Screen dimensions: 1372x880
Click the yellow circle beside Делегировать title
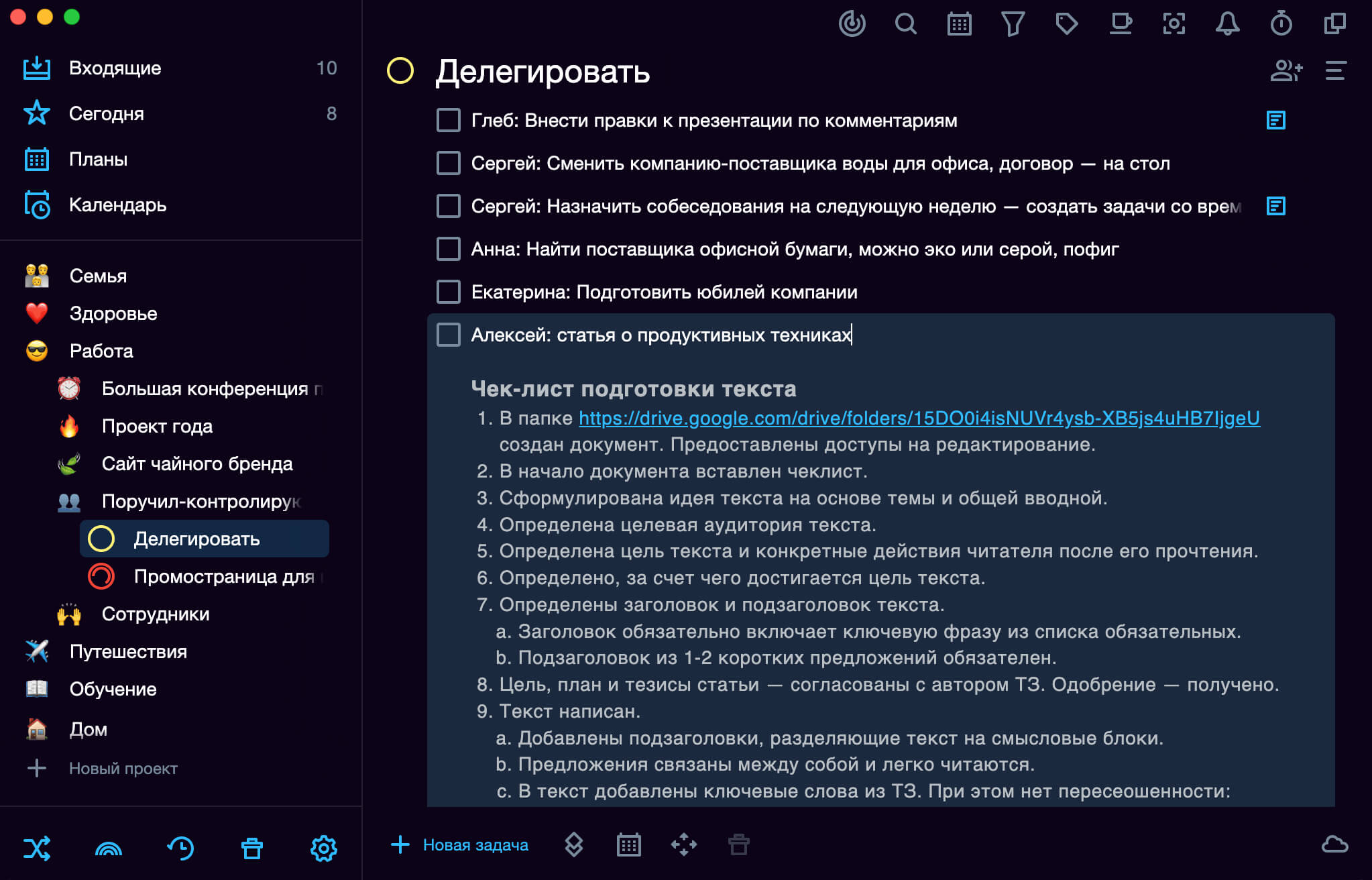click(x=400, y=70)
